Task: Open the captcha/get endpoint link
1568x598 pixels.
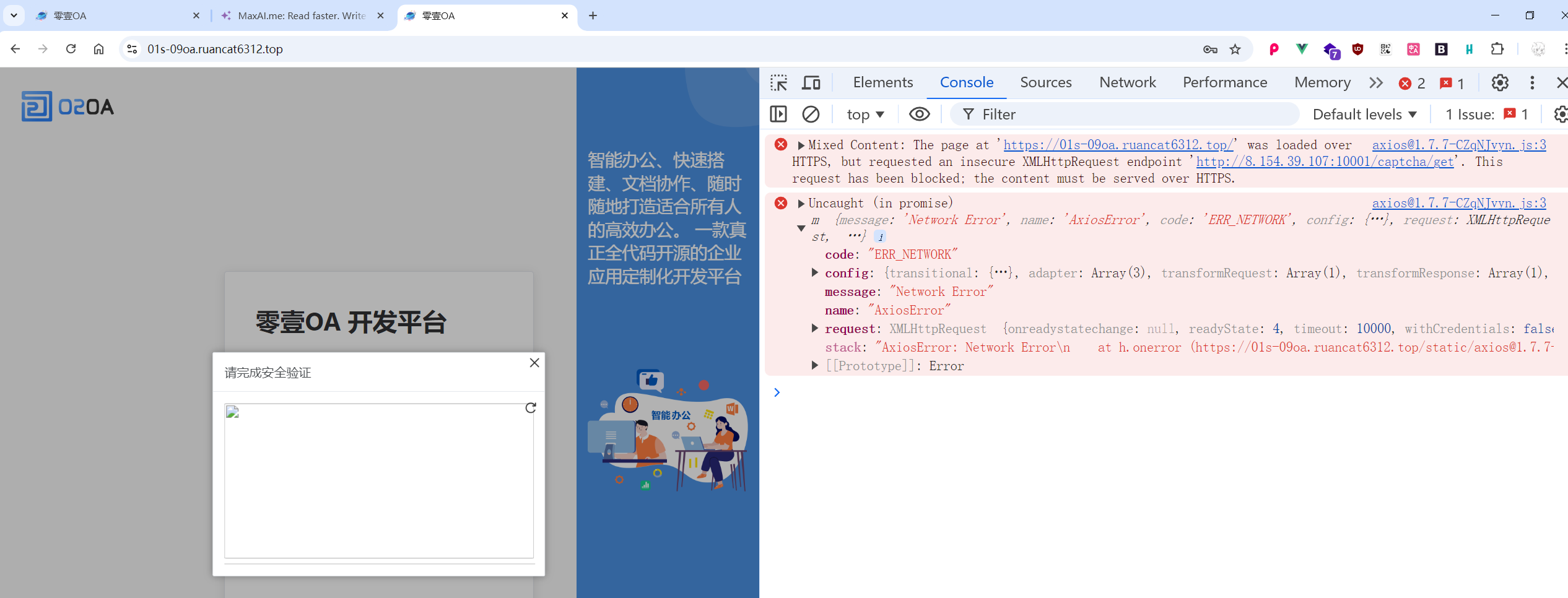Action: (1325, 162)
